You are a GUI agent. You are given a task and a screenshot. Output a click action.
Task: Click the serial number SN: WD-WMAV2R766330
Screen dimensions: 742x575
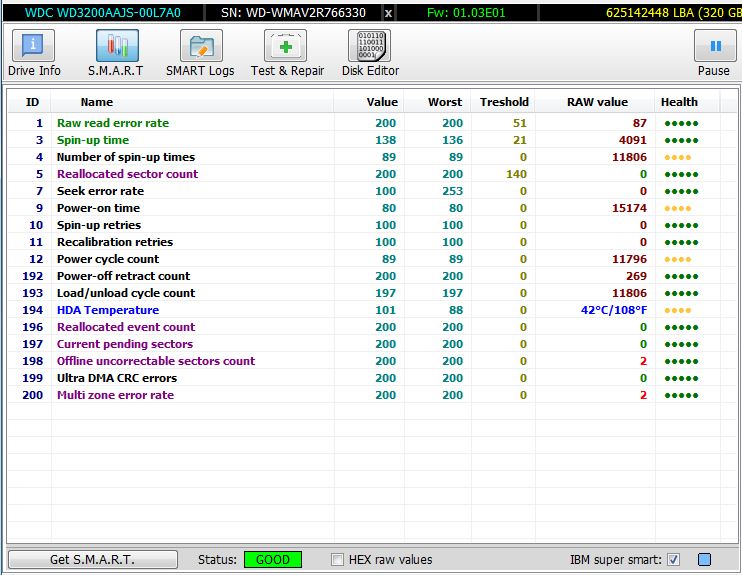[x=293, y=13]
